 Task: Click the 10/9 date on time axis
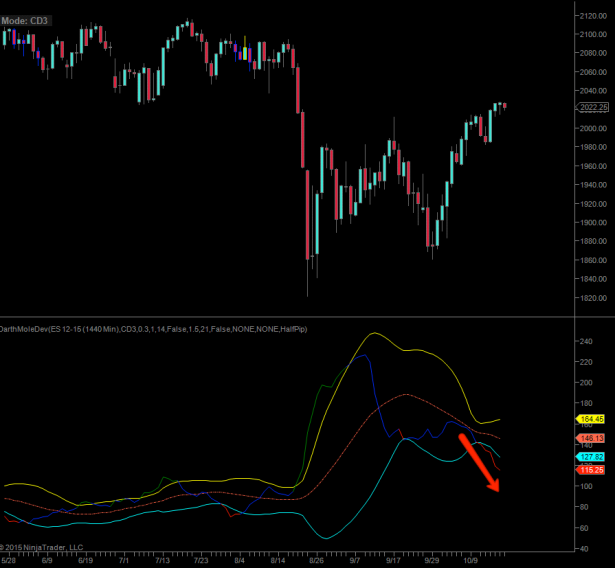tap(469, 561)
